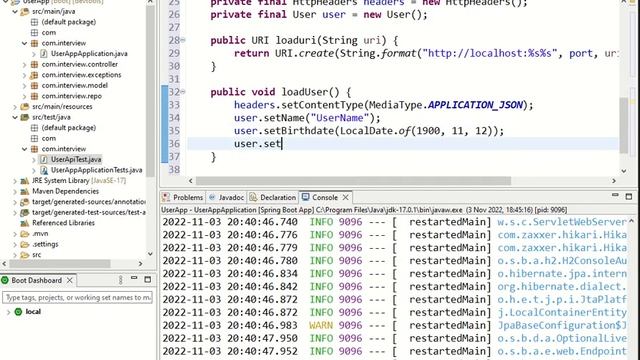Expand the com.interview.repo package
640x360 pixels.
point(24,96)
